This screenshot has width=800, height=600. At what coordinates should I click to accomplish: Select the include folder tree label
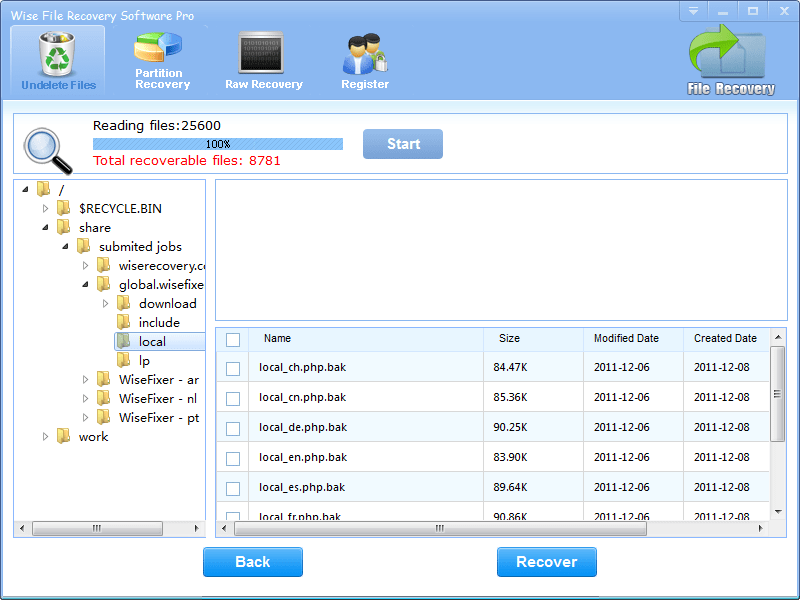tap(159, 322)
